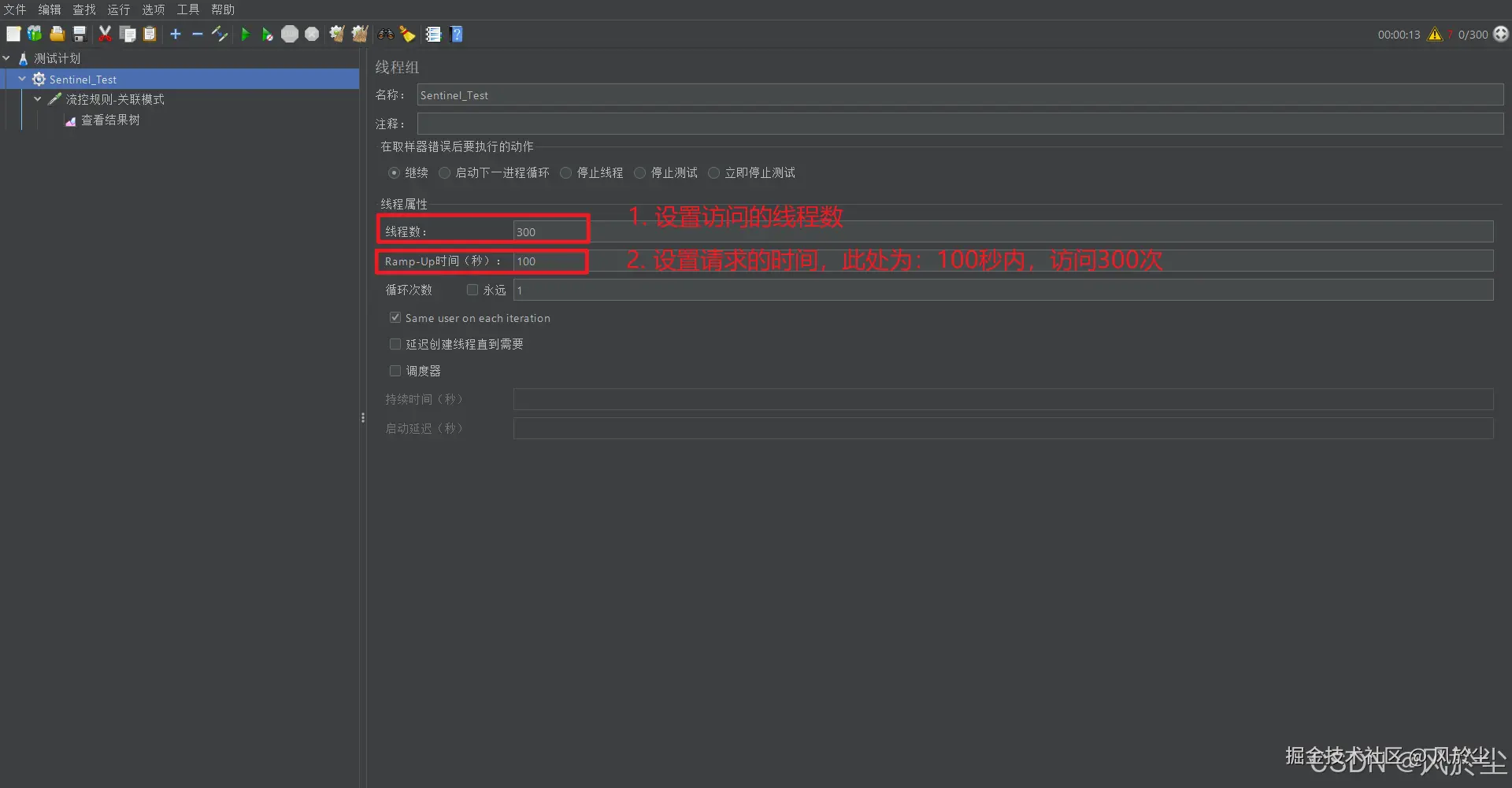The image size is (1512, 788).
Task: Click the plus Expand All icon
Action: tap(176, 34)
